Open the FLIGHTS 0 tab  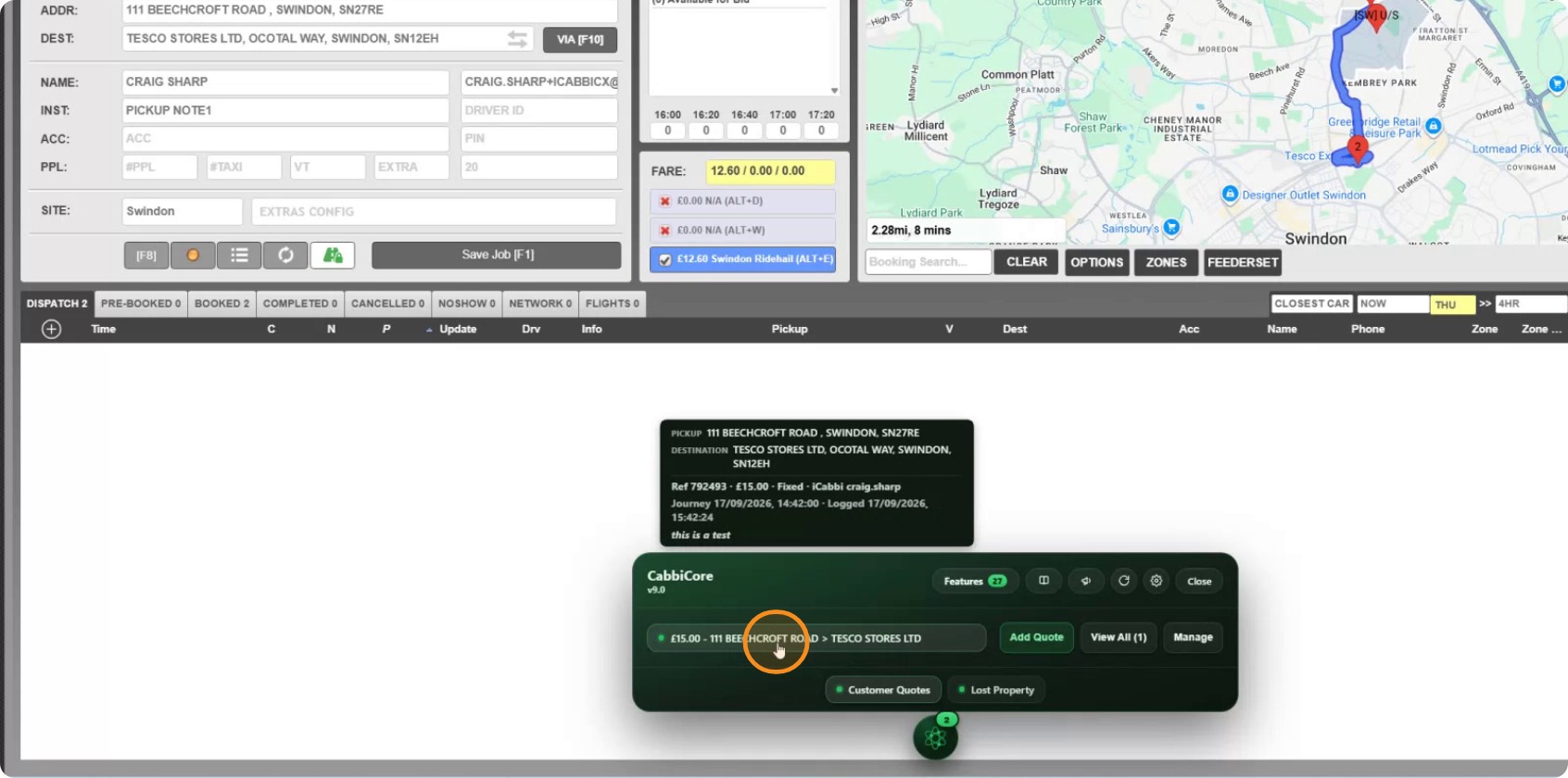coord(613,304)
